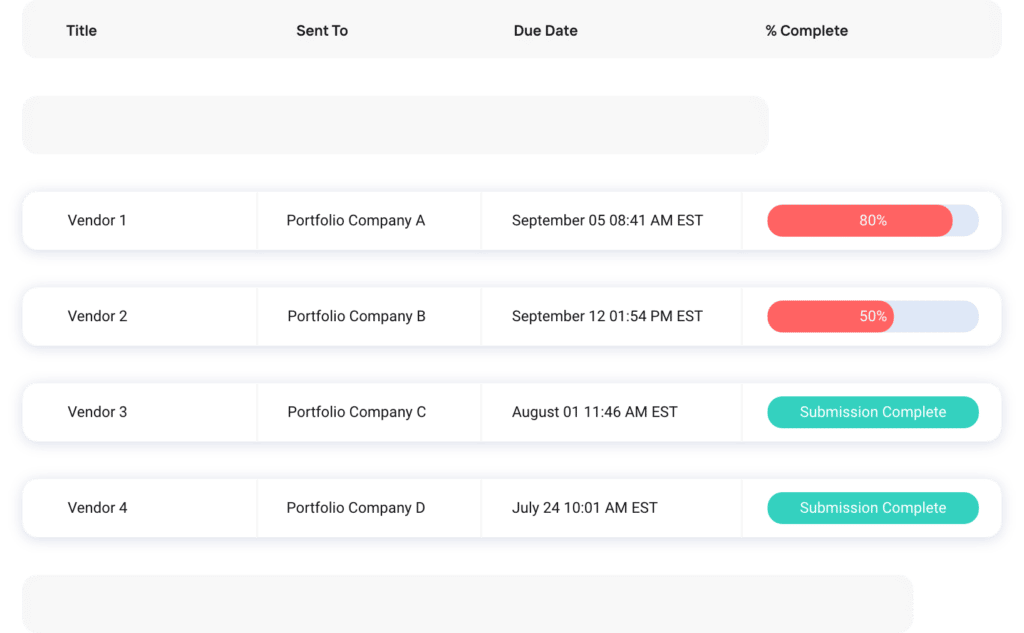This screenshot has height=633, width=1024.
Task: Click Vendor 3 Submission Complete badge
Action: 872,412
